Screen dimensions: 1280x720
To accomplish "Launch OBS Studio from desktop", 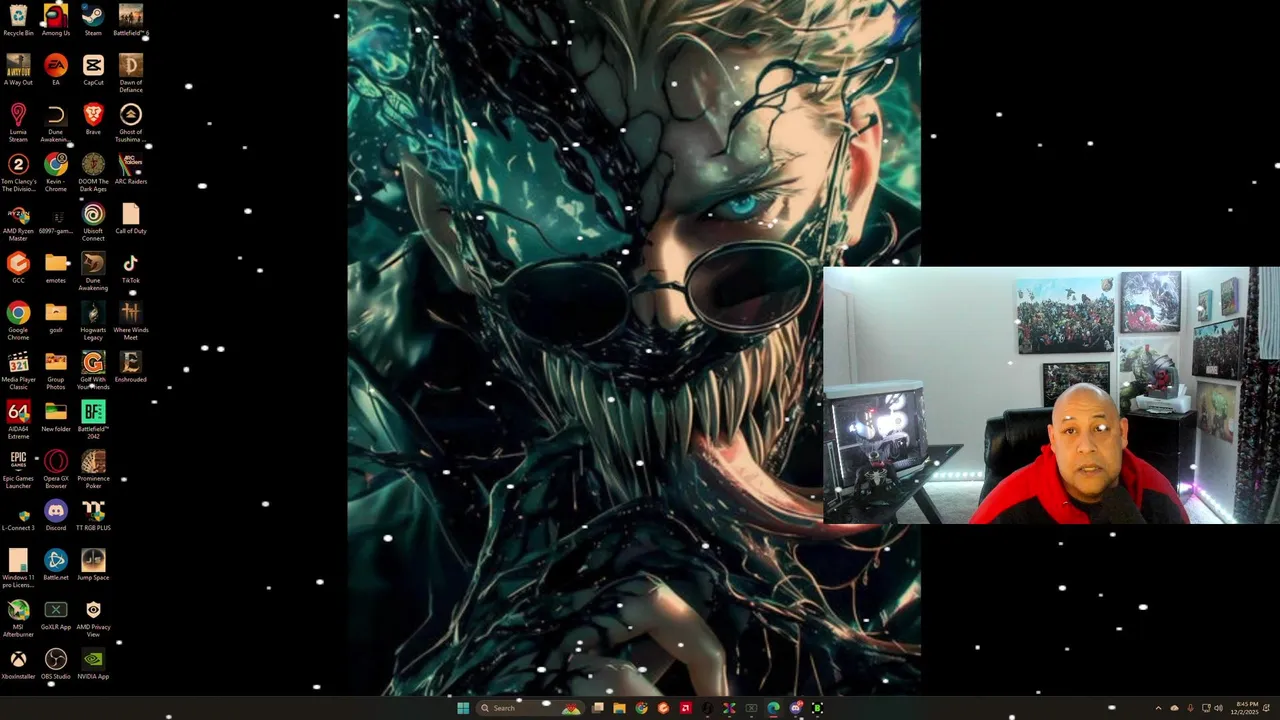I will click(56, 665).
